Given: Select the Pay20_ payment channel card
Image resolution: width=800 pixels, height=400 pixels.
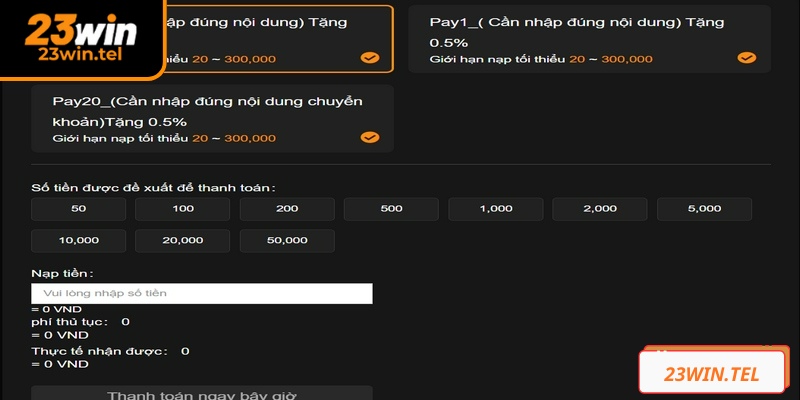Looking at the screenshot, I should pyautogui.click(x=212, y=118).
